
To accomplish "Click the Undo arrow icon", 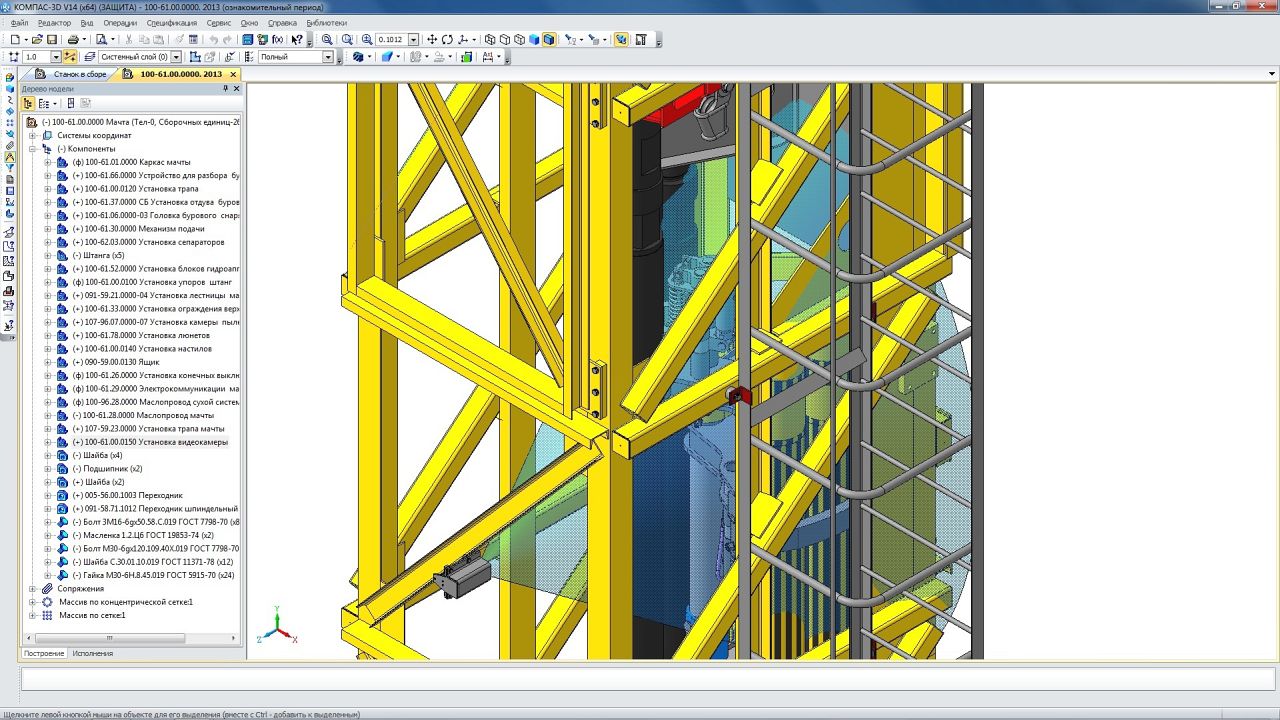I will (x=213, y=40).
